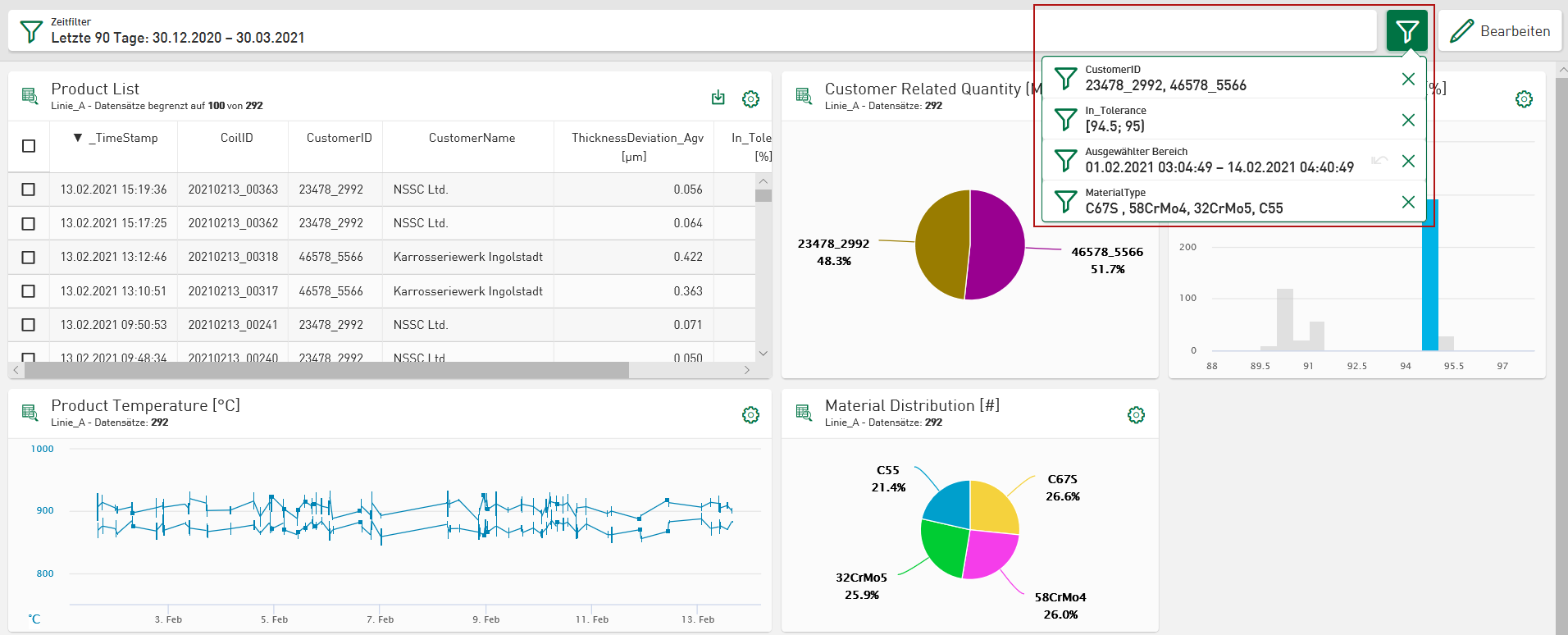Screen dimensions: 1568x635
Task: Check the row for coil 20210213_00363
Action: pos(29,190)
